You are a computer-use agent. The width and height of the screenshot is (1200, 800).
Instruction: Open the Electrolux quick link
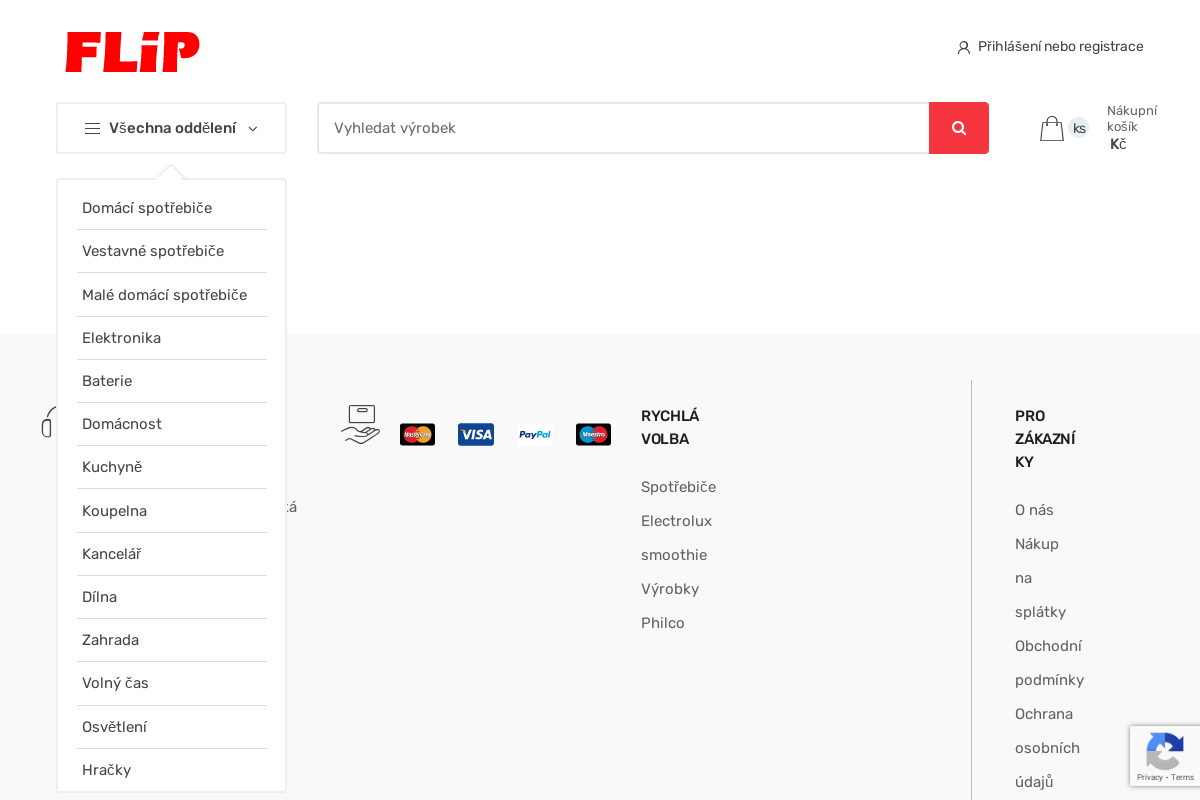tap(676, 521)
